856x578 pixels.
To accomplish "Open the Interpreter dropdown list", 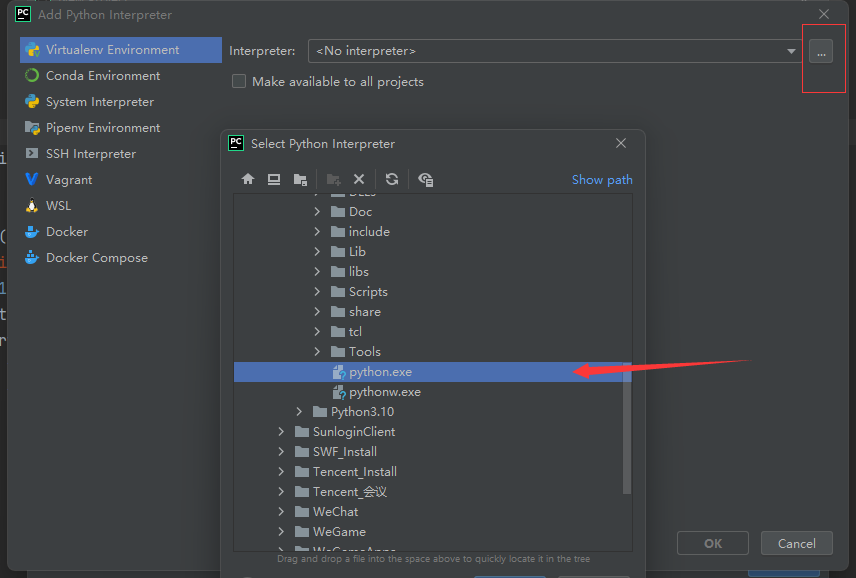I will (791, 51).
